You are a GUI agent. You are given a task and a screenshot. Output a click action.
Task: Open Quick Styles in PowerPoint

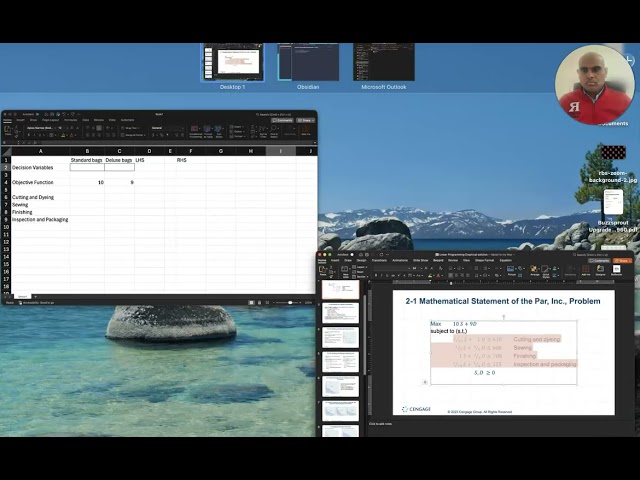(x=546, y=271)
